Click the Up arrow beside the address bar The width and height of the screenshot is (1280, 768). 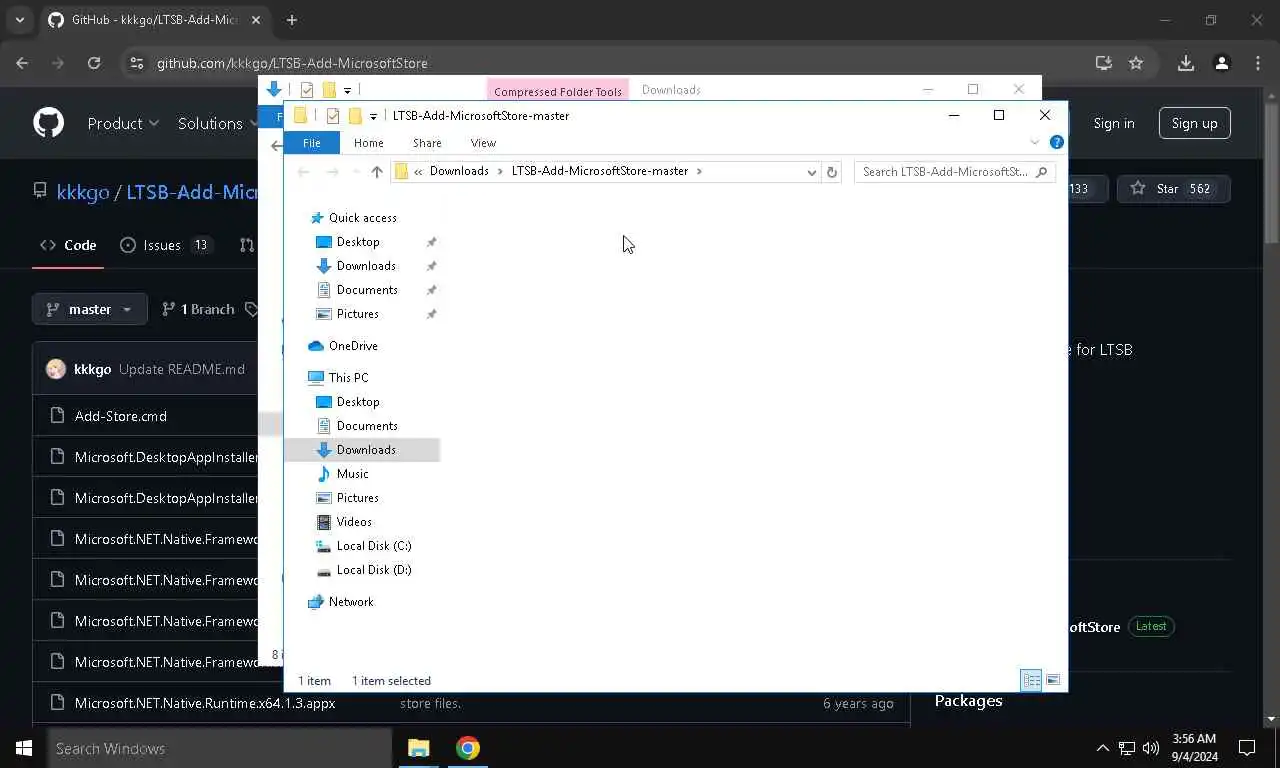point(377,172)
